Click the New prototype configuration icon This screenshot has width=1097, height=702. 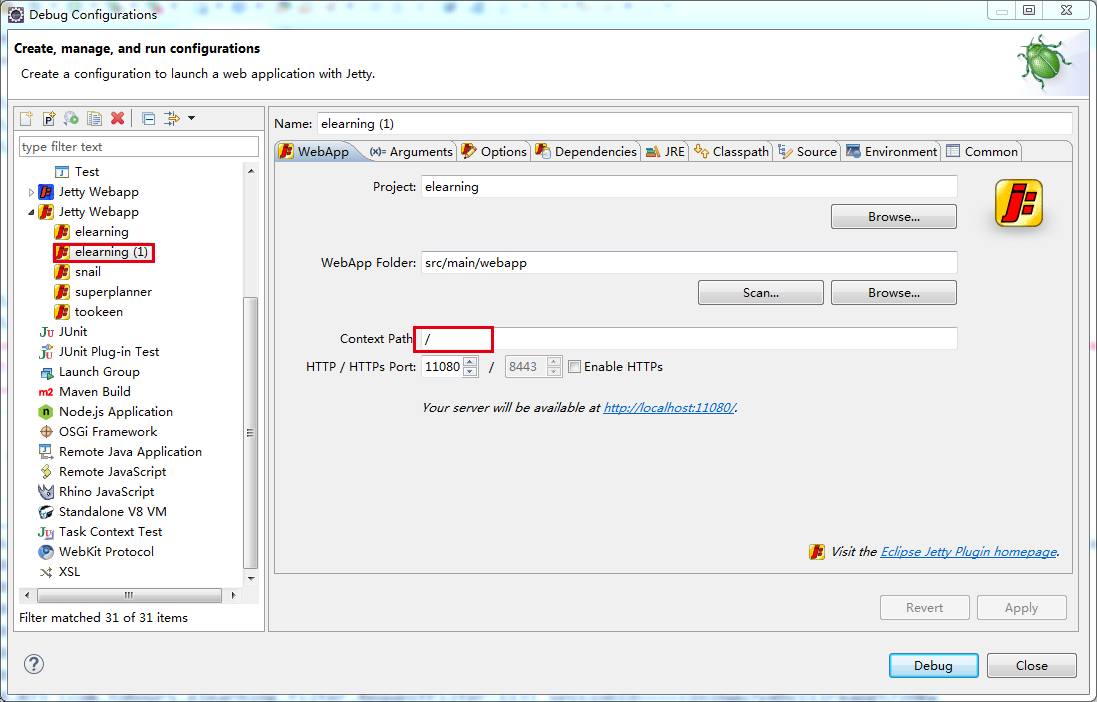pyautogui.click(x=48, y=118)
